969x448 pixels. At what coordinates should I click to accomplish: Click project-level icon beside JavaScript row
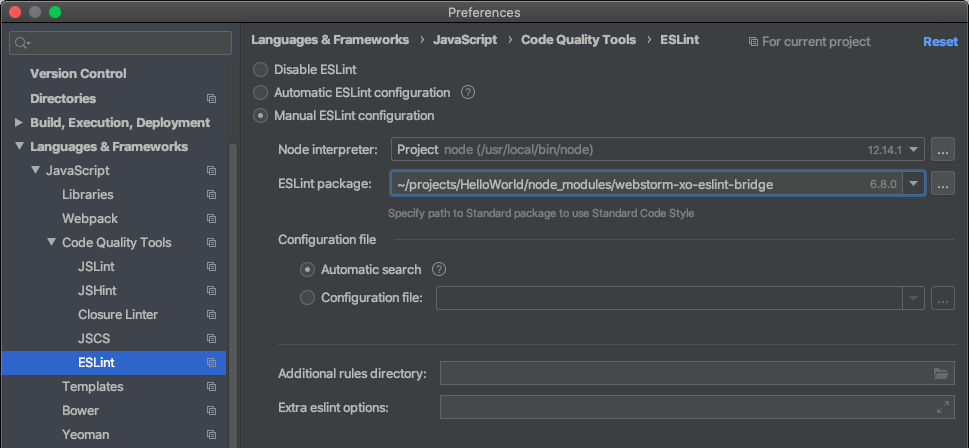click(211, 171)
